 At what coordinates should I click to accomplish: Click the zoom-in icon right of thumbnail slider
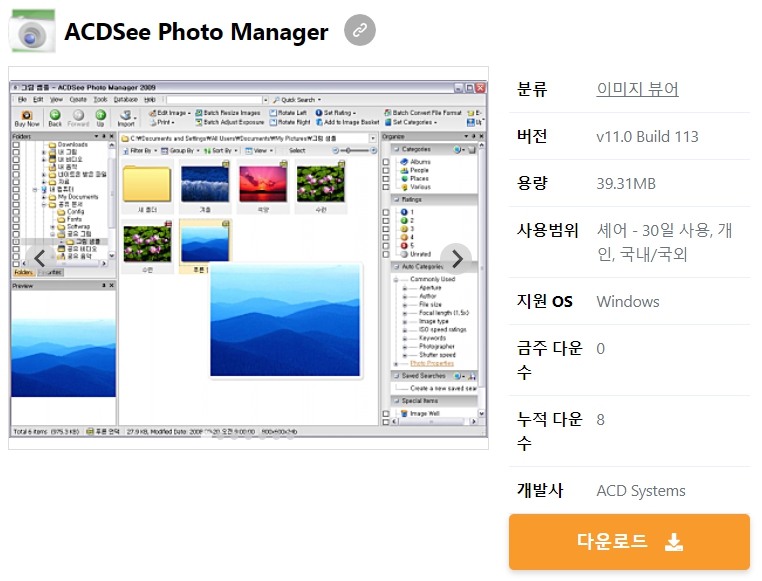(x=373, y=151)
